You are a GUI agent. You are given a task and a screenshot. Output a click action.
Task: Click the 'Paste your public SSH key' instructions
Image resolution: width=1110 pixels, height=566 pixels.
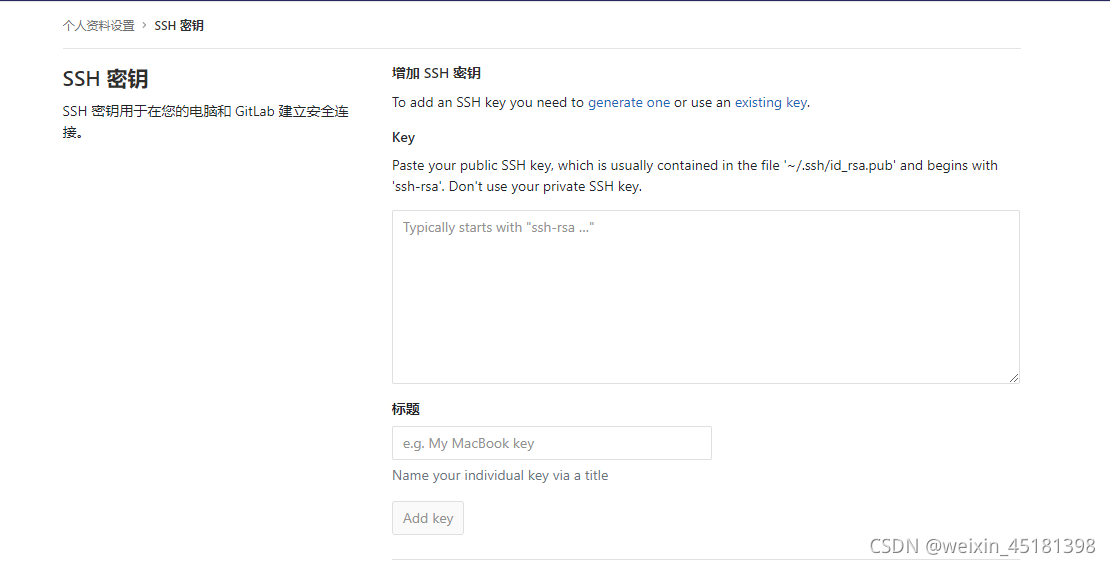(695, 176)
